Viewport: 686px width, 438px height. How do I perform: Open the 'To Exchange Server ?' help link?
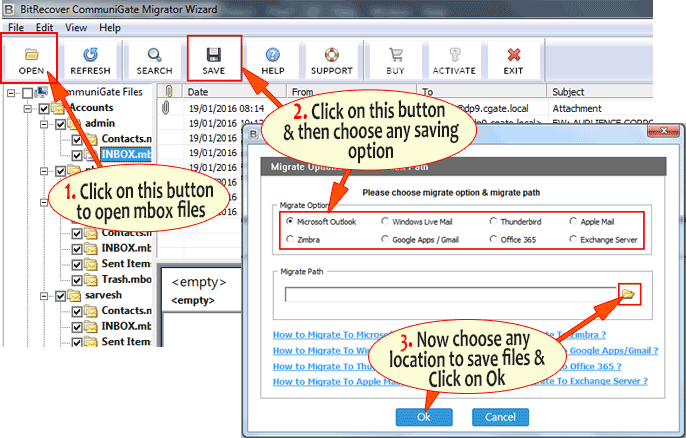597,381
